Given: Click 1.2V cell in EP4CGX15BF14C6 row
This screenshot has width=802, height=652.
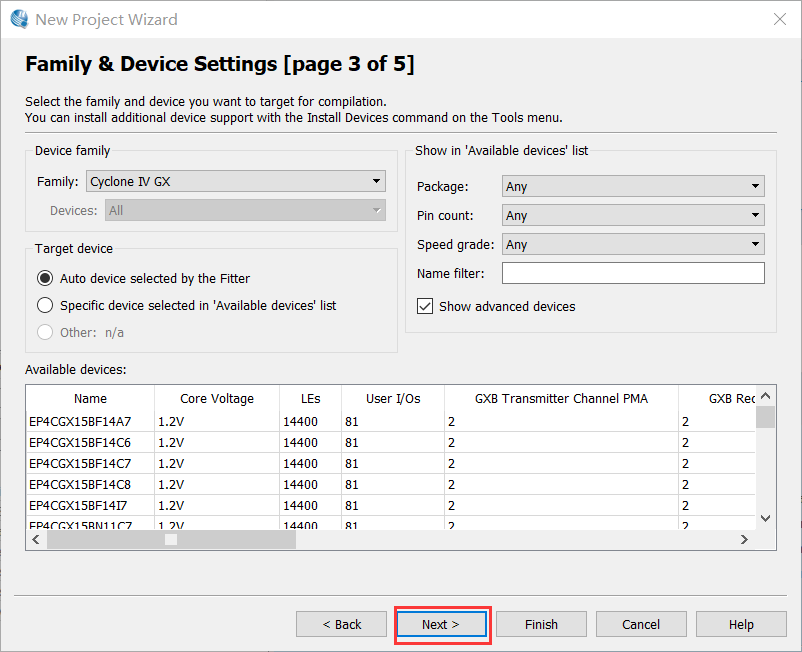Looking at the screenshot, I should 217,443.
